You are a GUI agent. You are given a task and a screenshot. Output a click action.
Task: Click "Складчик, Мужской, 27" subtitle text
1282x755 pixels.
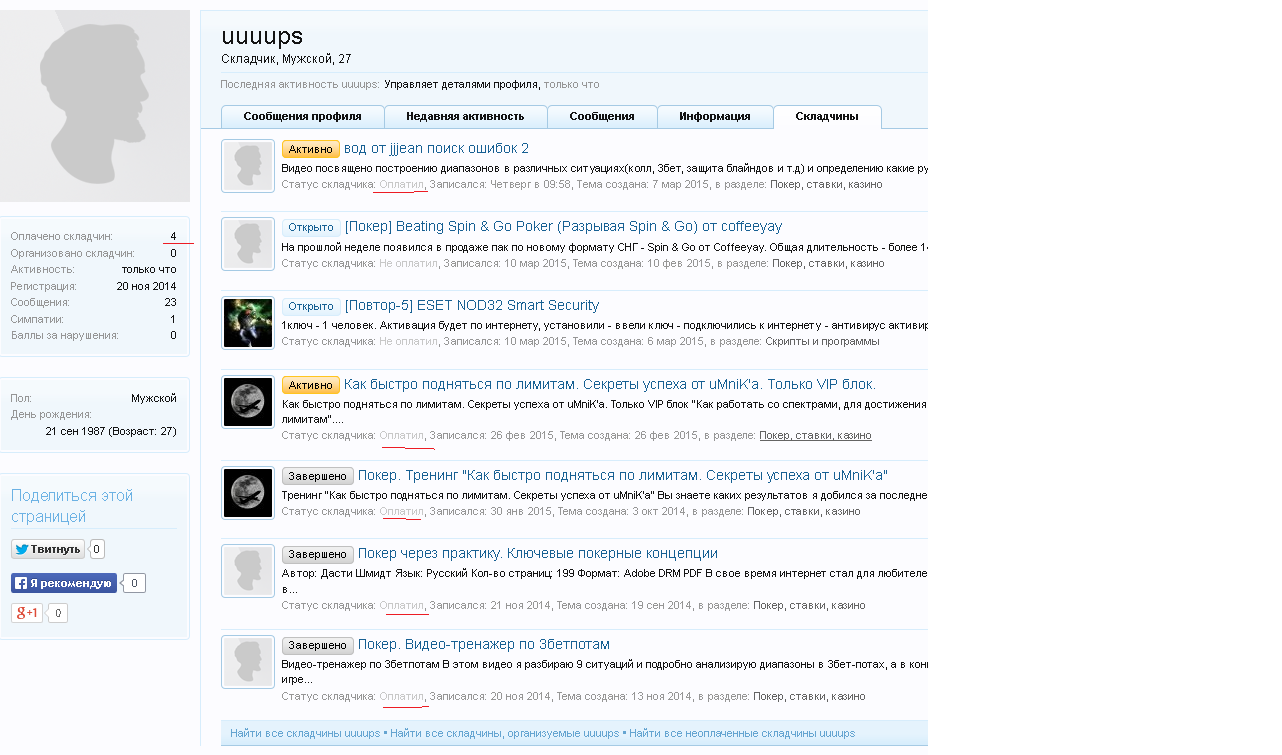(286, 60)
